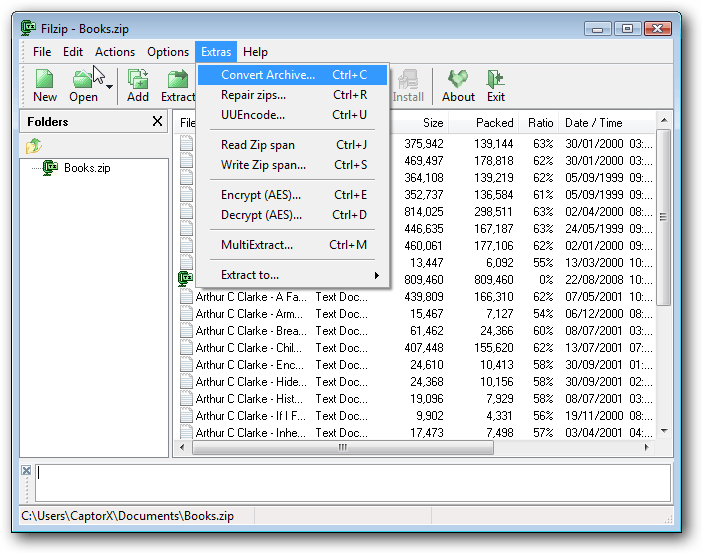Click the zip archive icon in file list
The height and width of the screenshot is (553, 702).
click(185, 279)
